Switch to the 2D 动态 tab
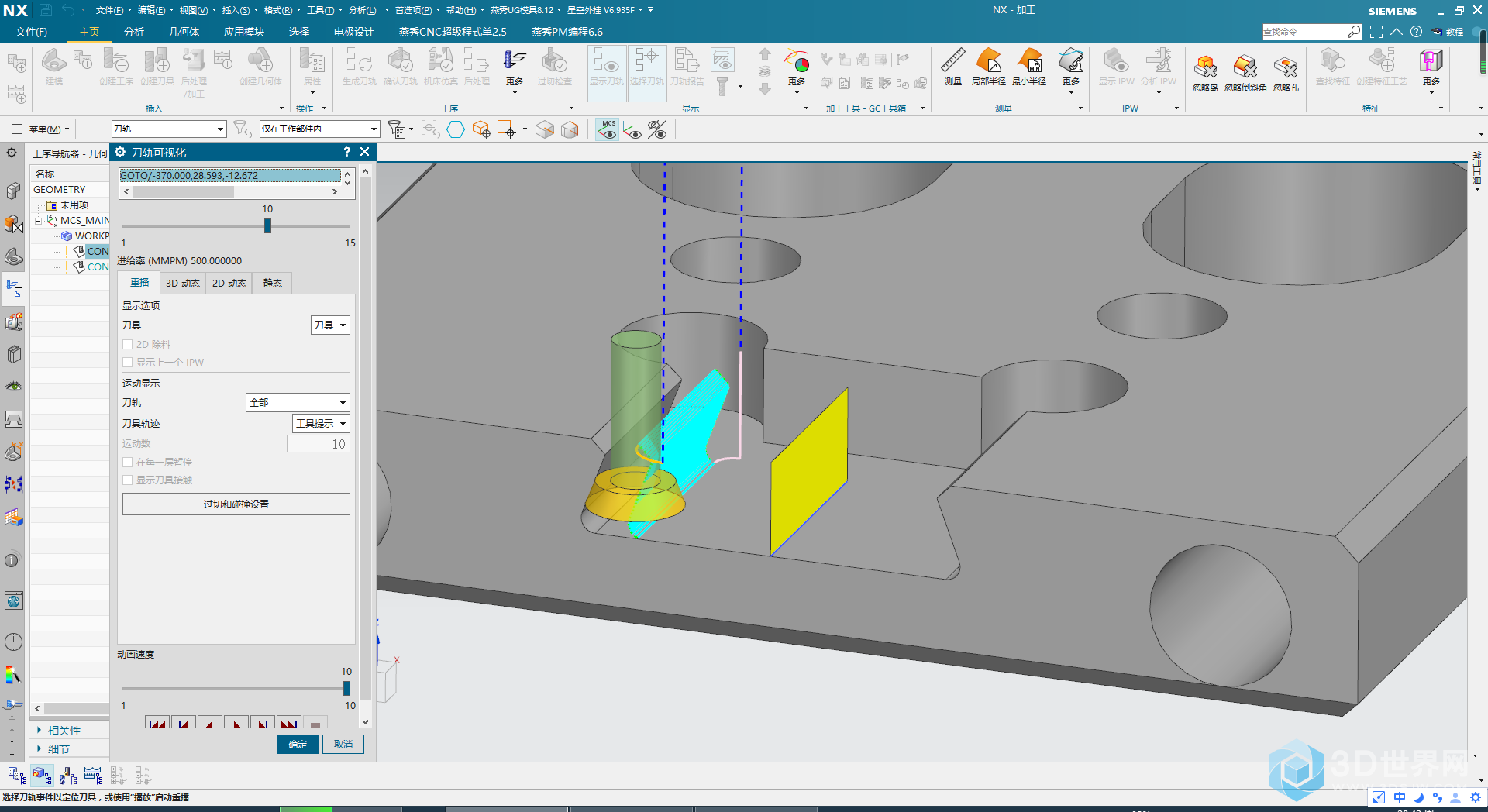 click(229, 284)
